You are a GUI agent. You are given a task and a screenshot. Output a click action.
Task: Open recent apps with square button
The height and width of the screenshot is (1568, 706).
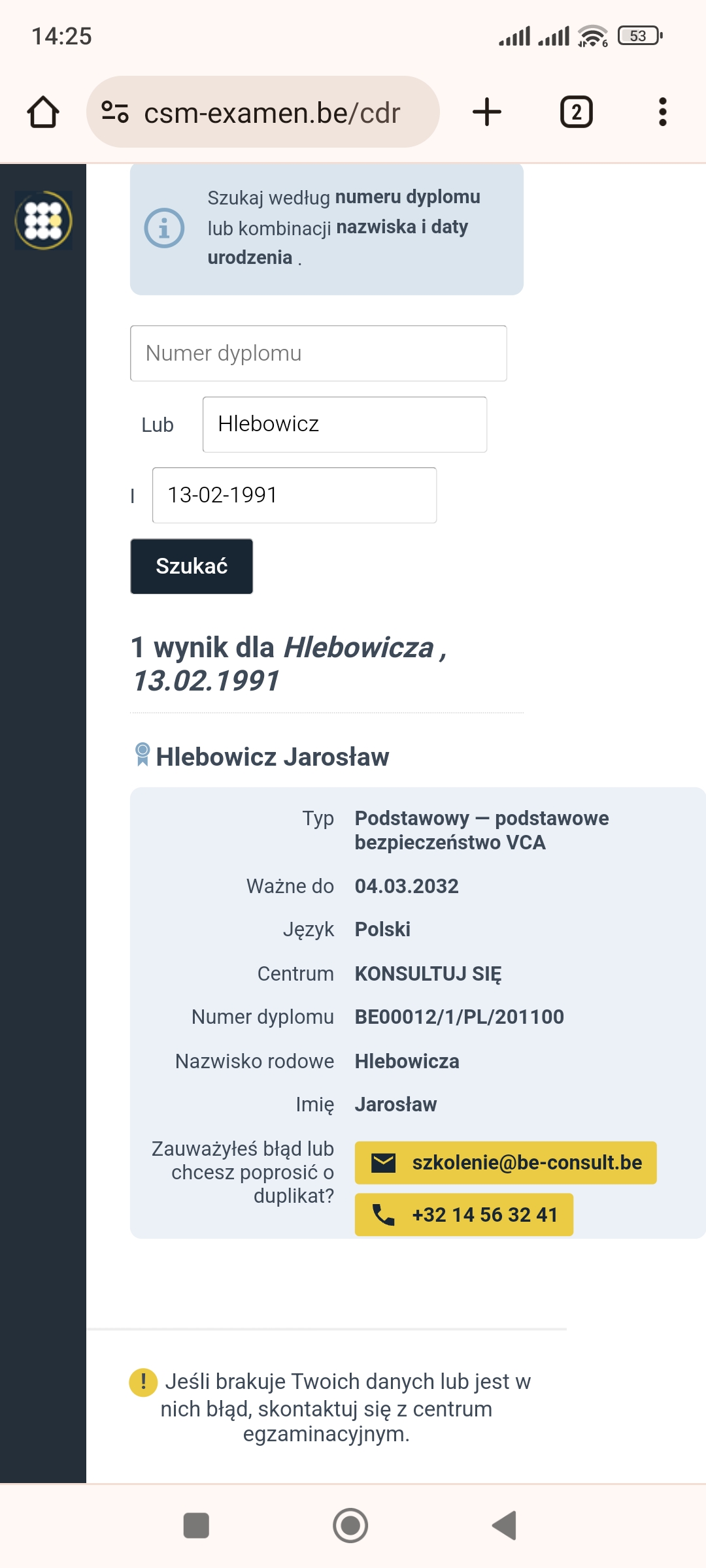point(196,1526)
